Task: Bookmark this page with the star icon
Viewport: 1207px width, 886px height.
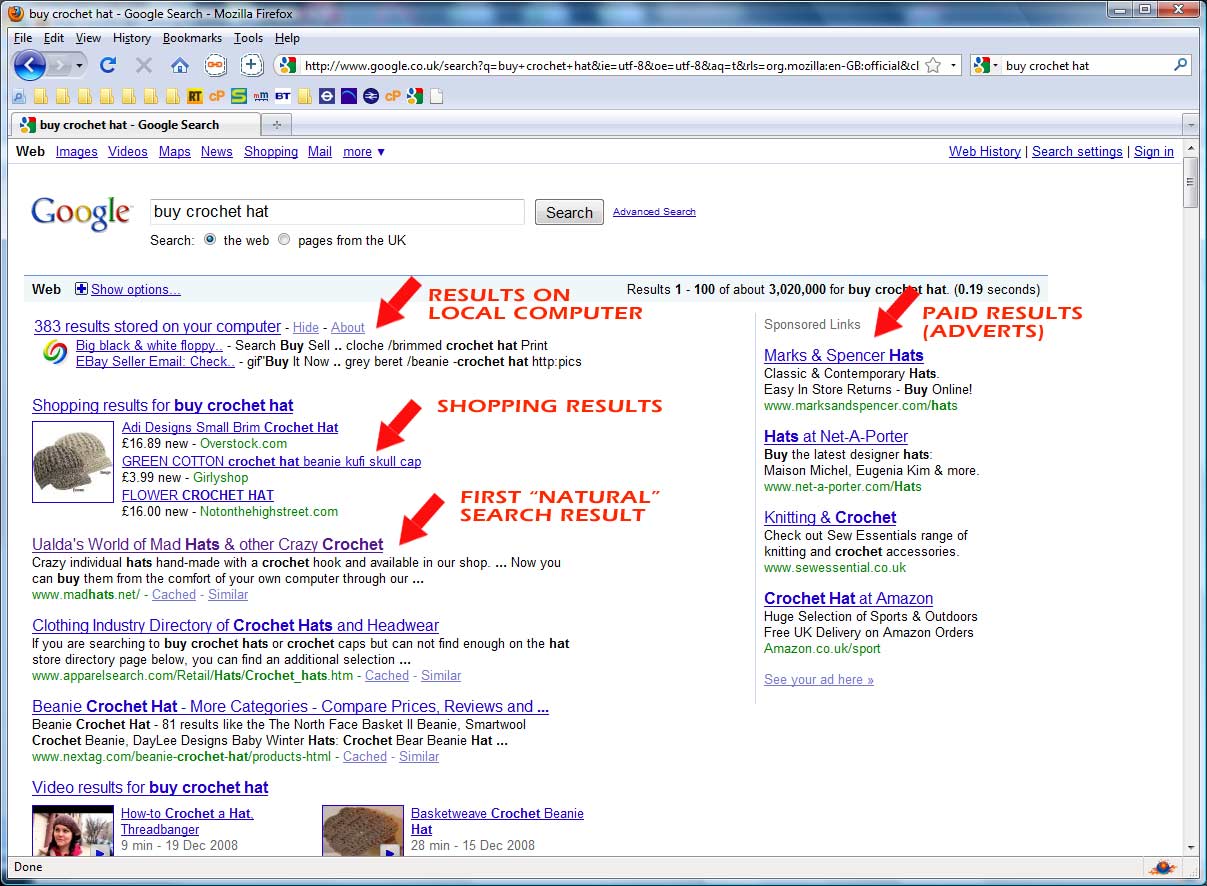Action: 933,66
